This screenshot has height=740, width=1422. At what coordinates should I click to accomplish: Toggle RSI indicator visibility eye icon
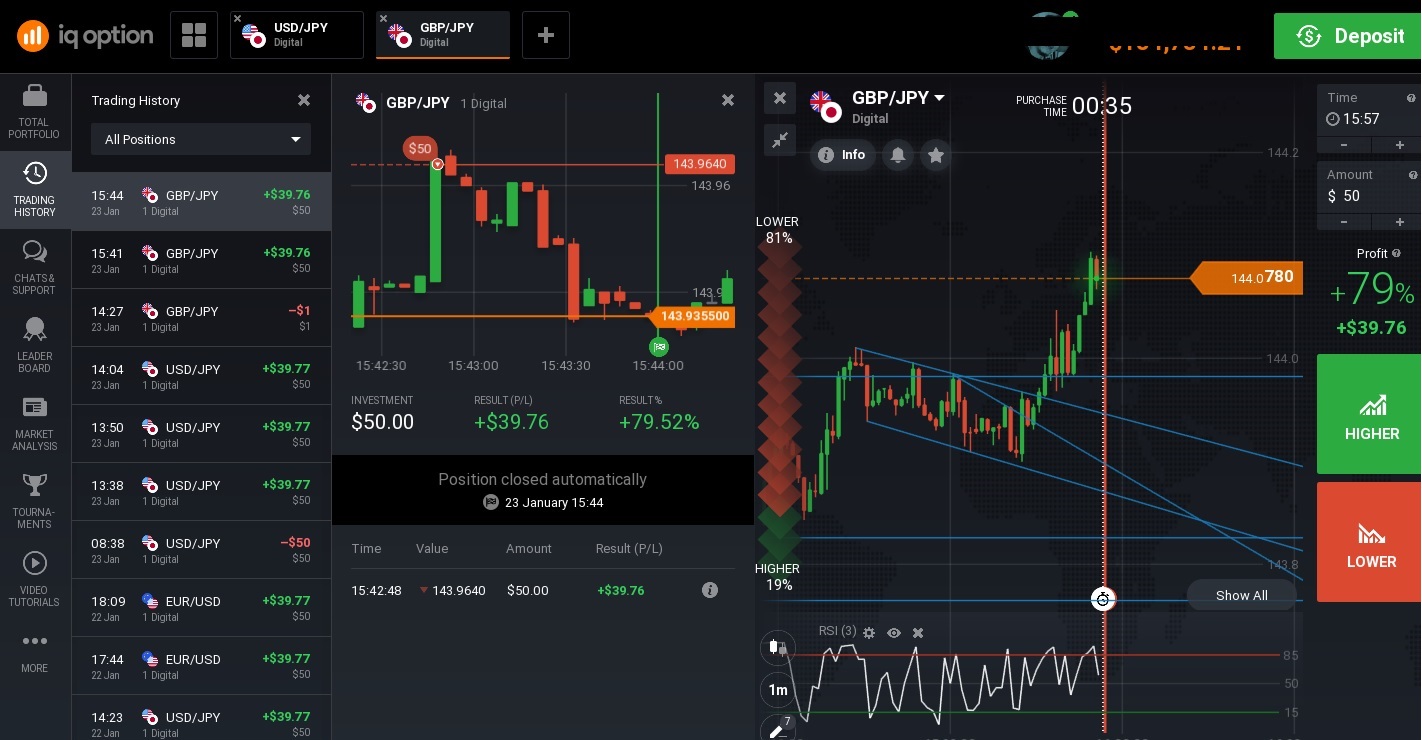point(894,633)
